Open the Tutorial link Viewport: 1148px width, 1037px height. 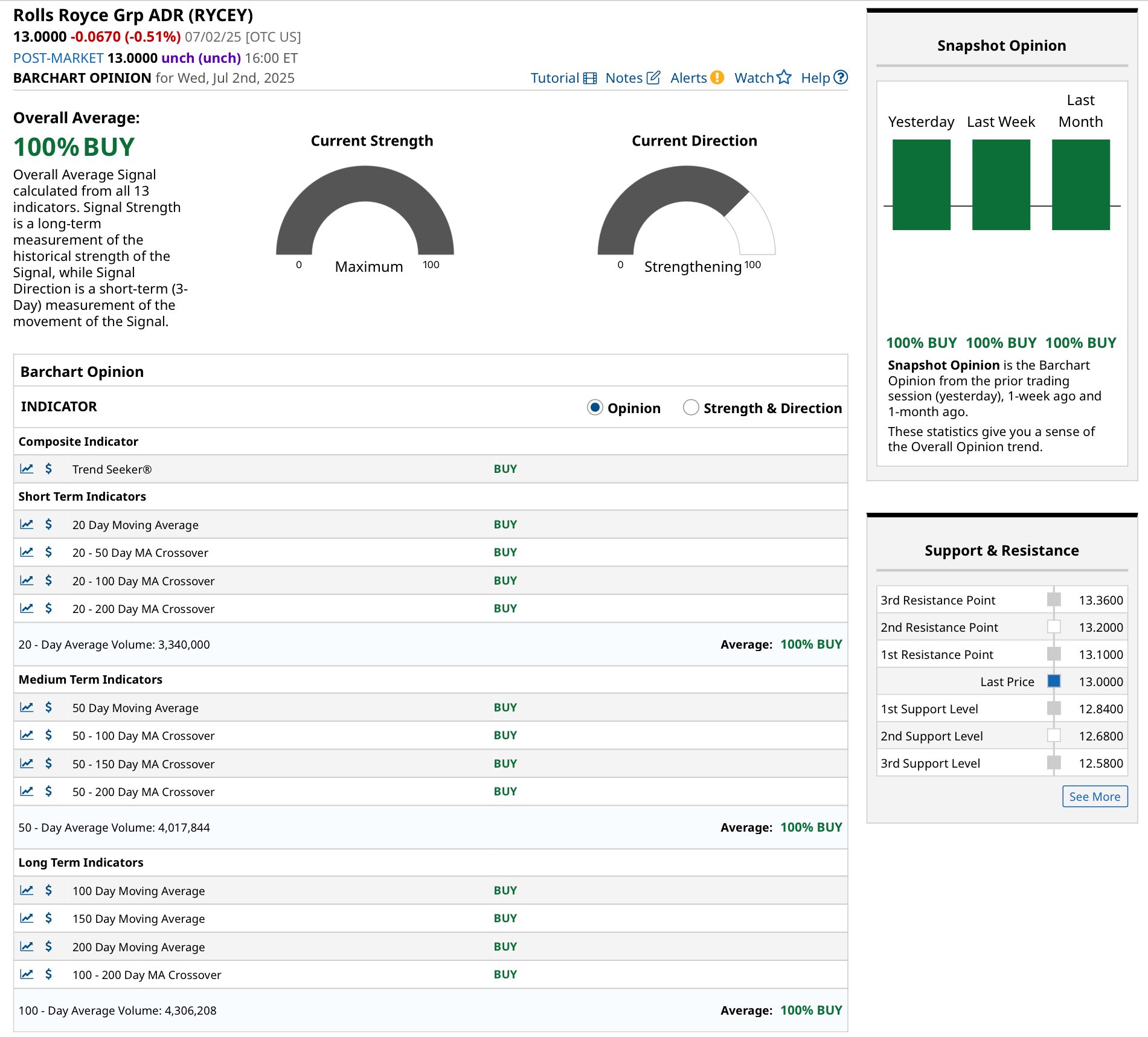coord(554,78)
